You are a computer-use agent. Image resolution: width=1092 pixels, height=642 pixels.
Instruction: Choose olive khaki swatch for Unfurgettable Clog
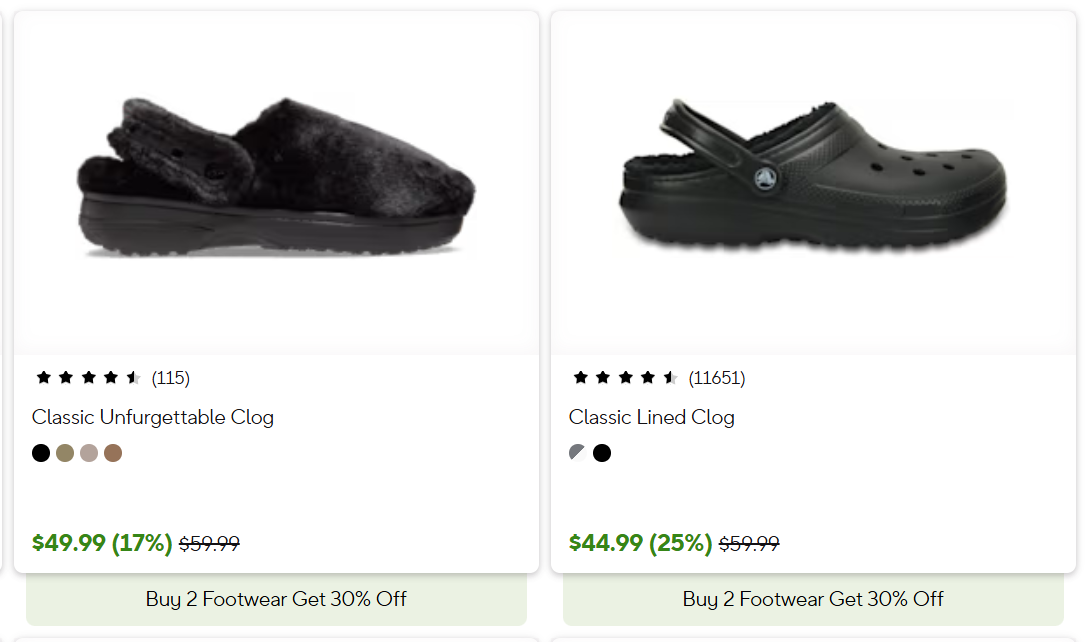65,453
